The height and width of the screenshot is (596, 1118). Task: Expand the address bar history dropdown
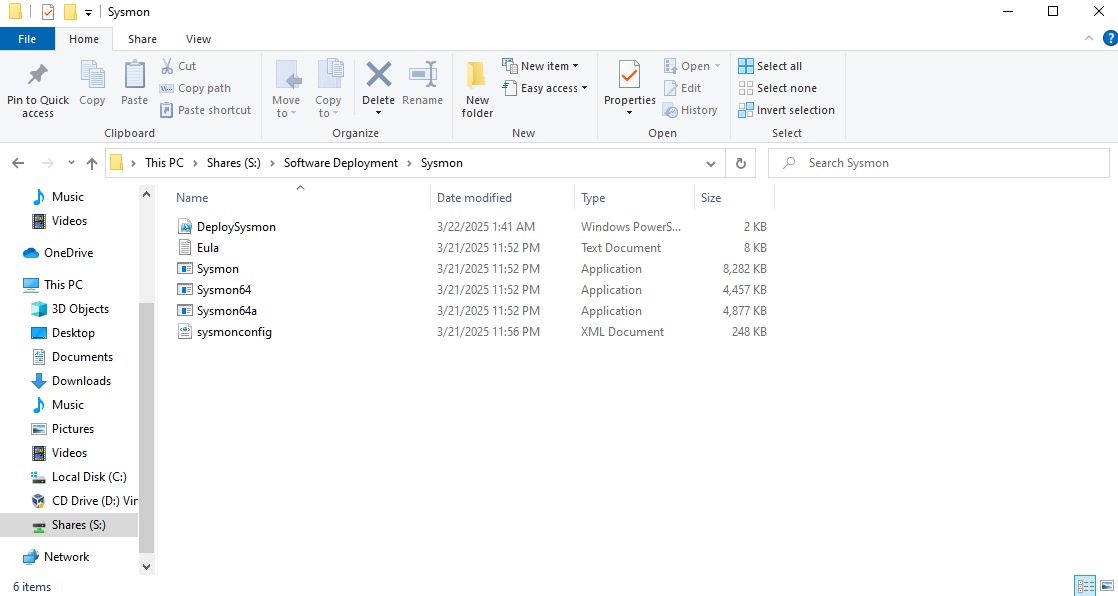pos(711,163)
